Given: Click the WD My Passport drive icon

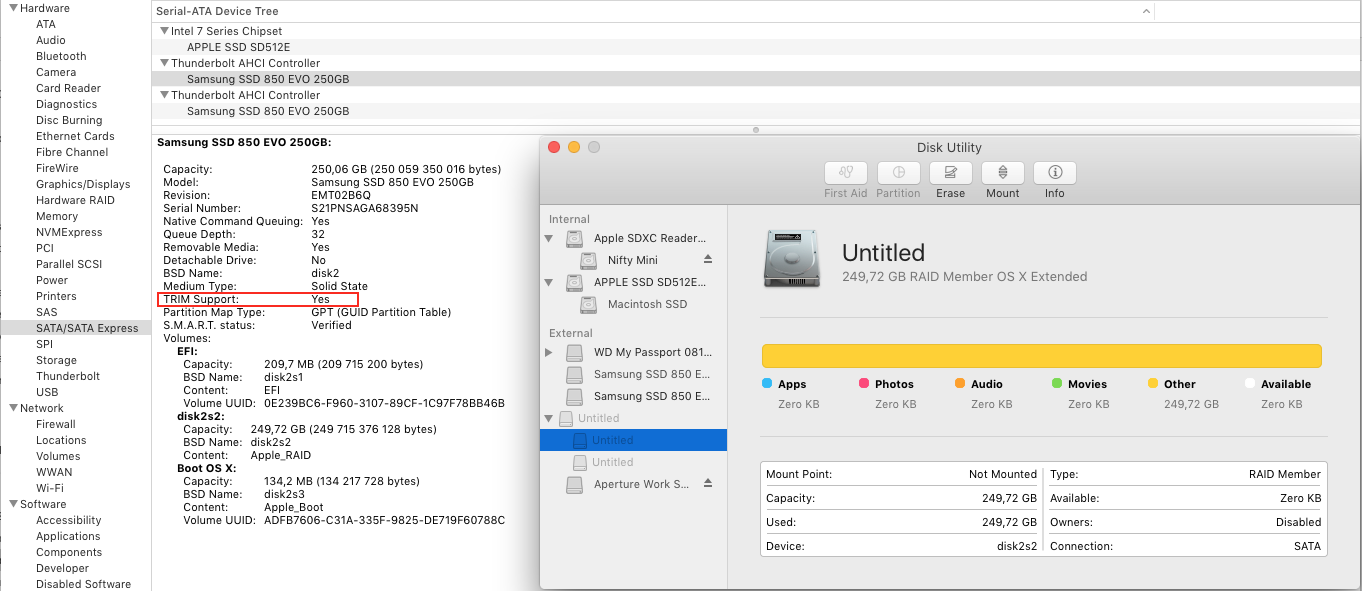Looking at the screenshot, I should (x=574, y=352).
